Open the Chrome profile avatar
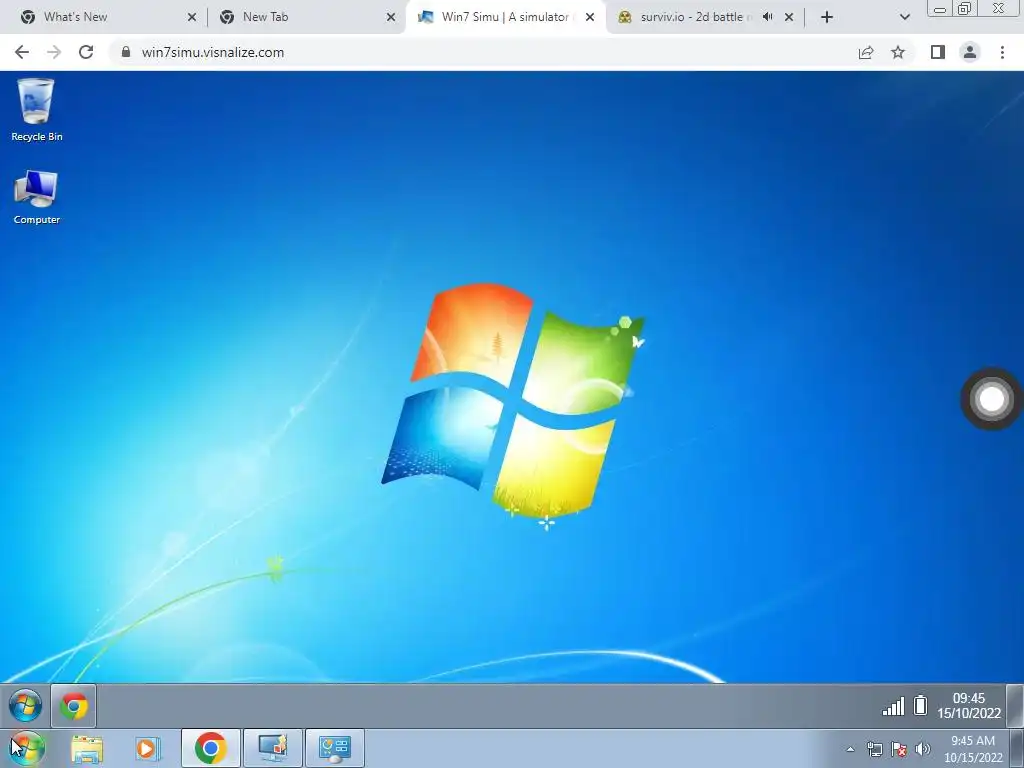Image resolution: width=1024 pixels, height=768 pixels. [970, 52]
